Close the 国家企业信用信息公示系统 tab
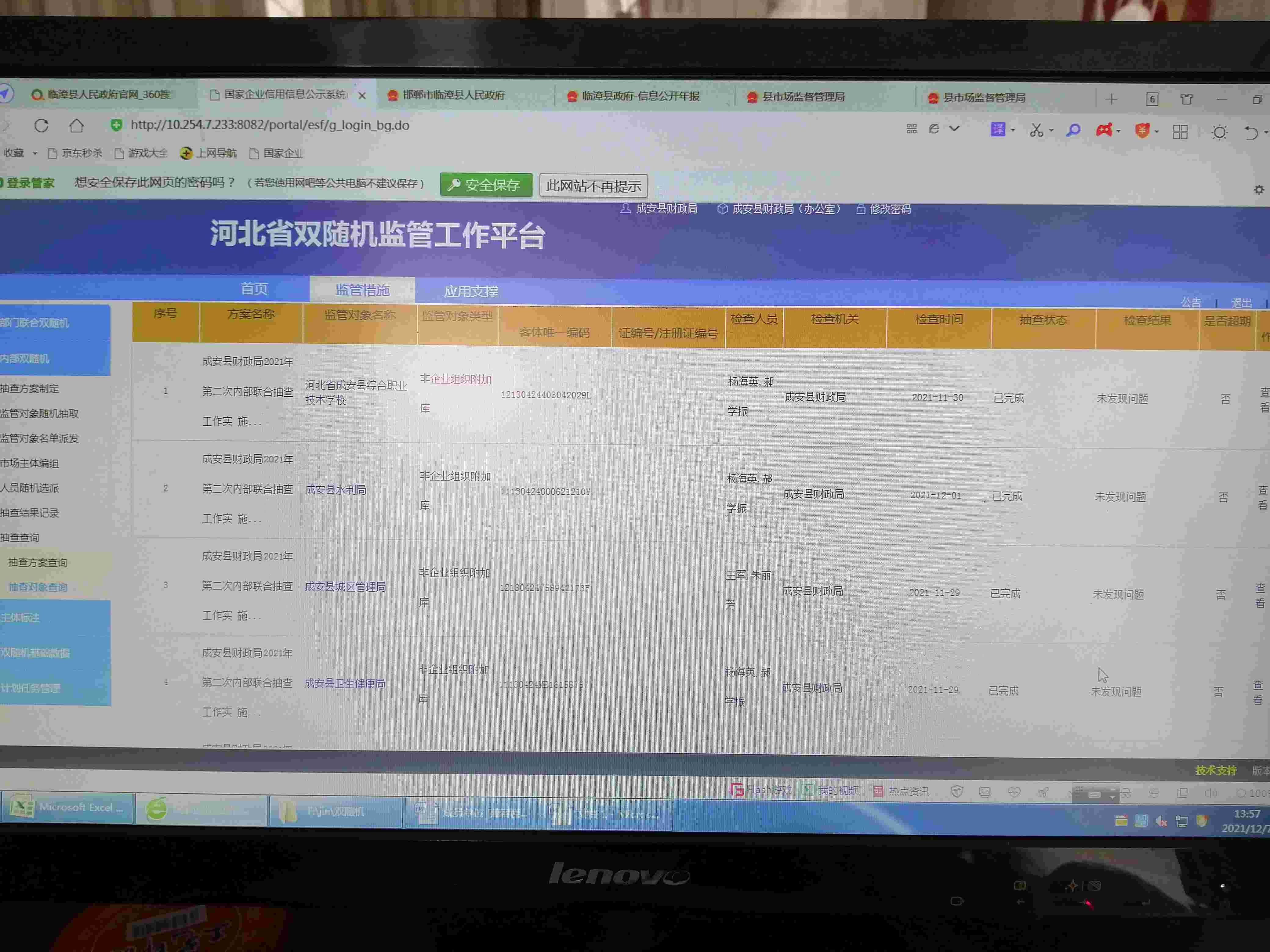Image resolution: width=1270 pixels, height=952 pixels. click(362, 96)
